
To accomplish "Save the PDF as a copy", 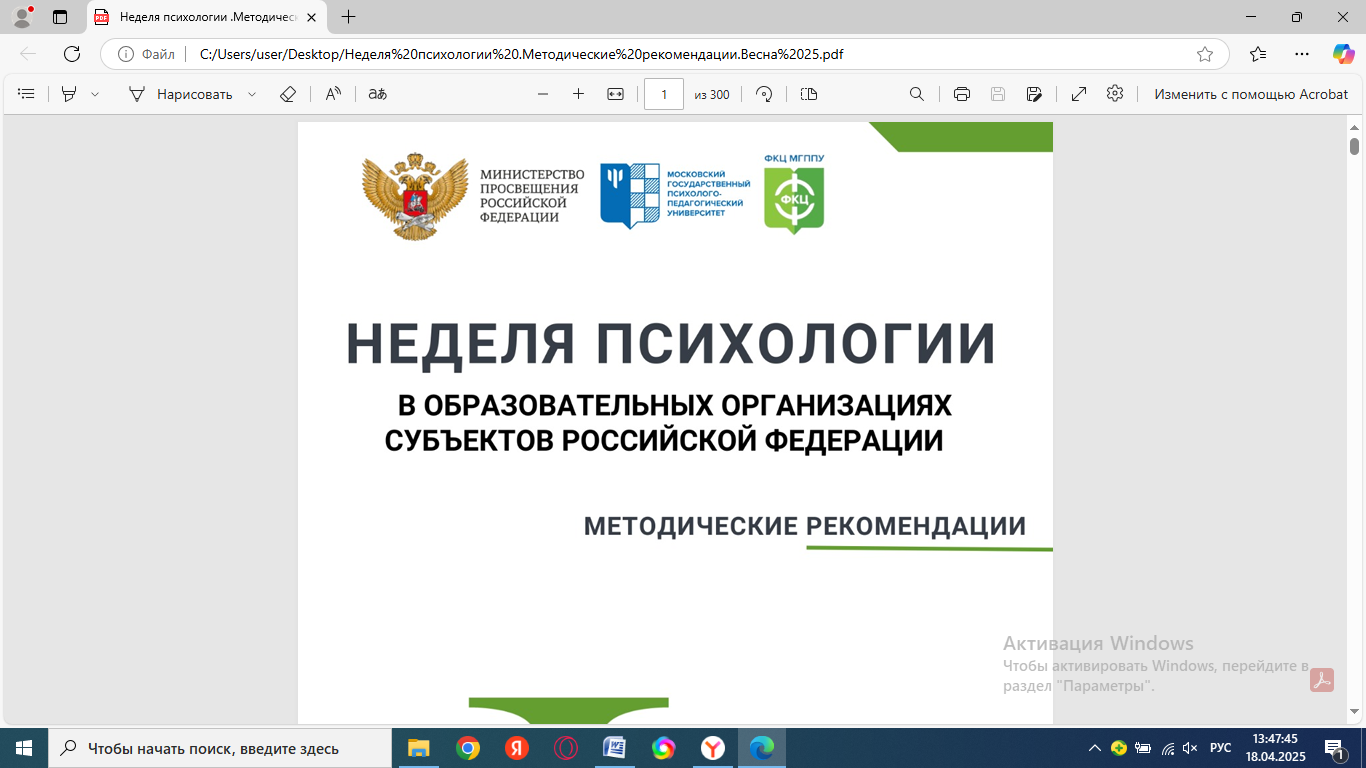I will [1034, 94].
